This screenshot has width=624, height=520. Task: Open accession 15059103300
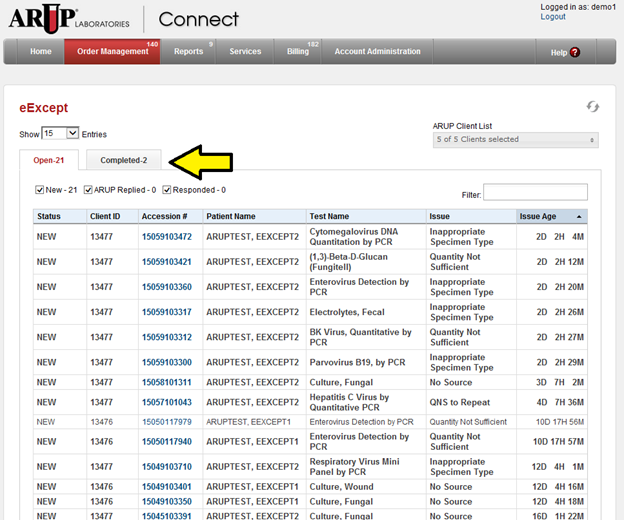(x=167, y=362)
